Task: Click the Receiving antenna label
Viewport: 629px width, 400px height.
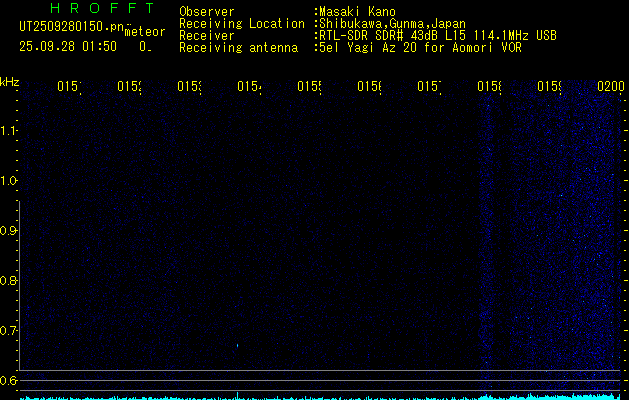Action: 238,48
